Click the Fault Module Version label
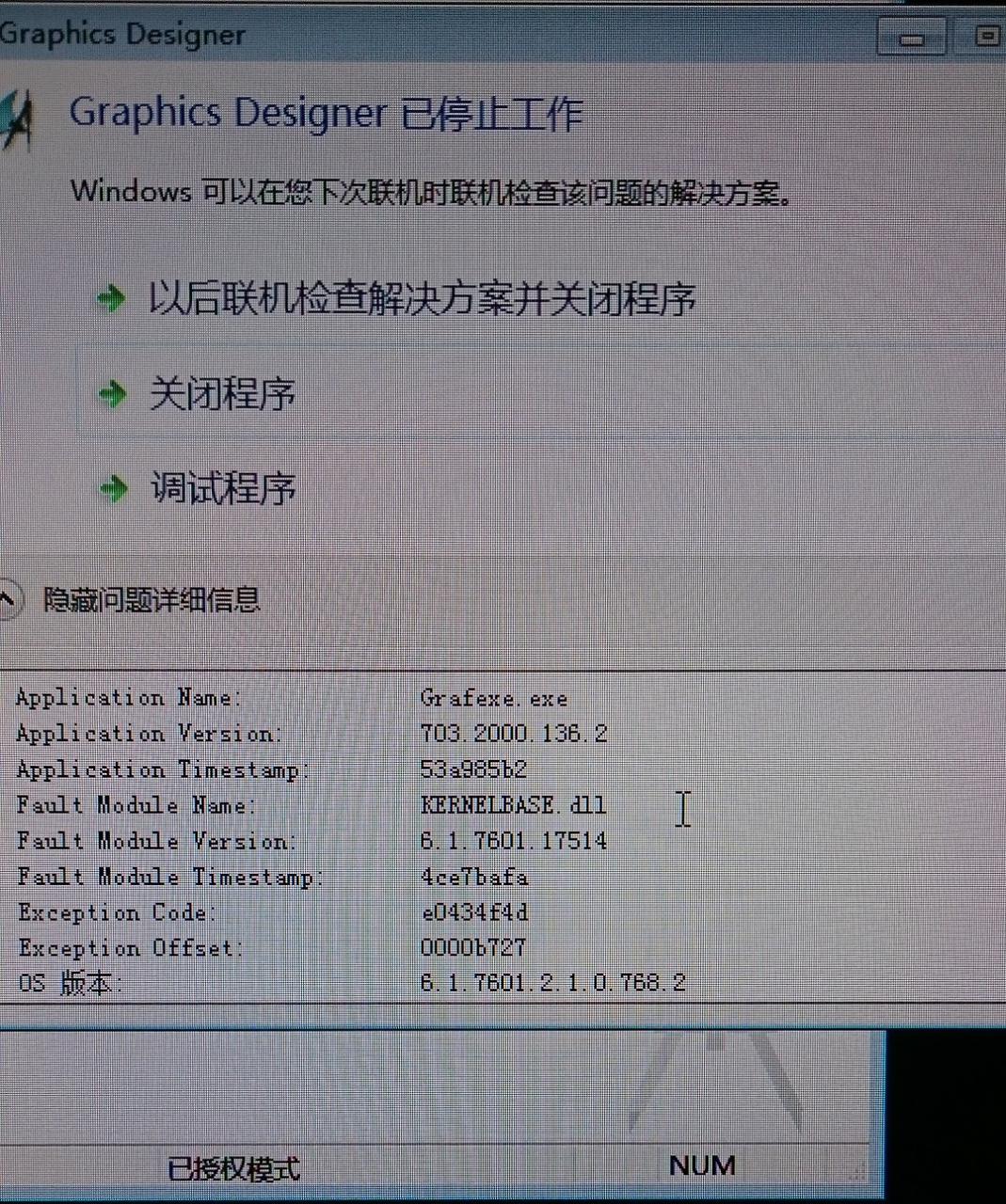This screenshot has width=1006, height=1204. click(156, 841)
